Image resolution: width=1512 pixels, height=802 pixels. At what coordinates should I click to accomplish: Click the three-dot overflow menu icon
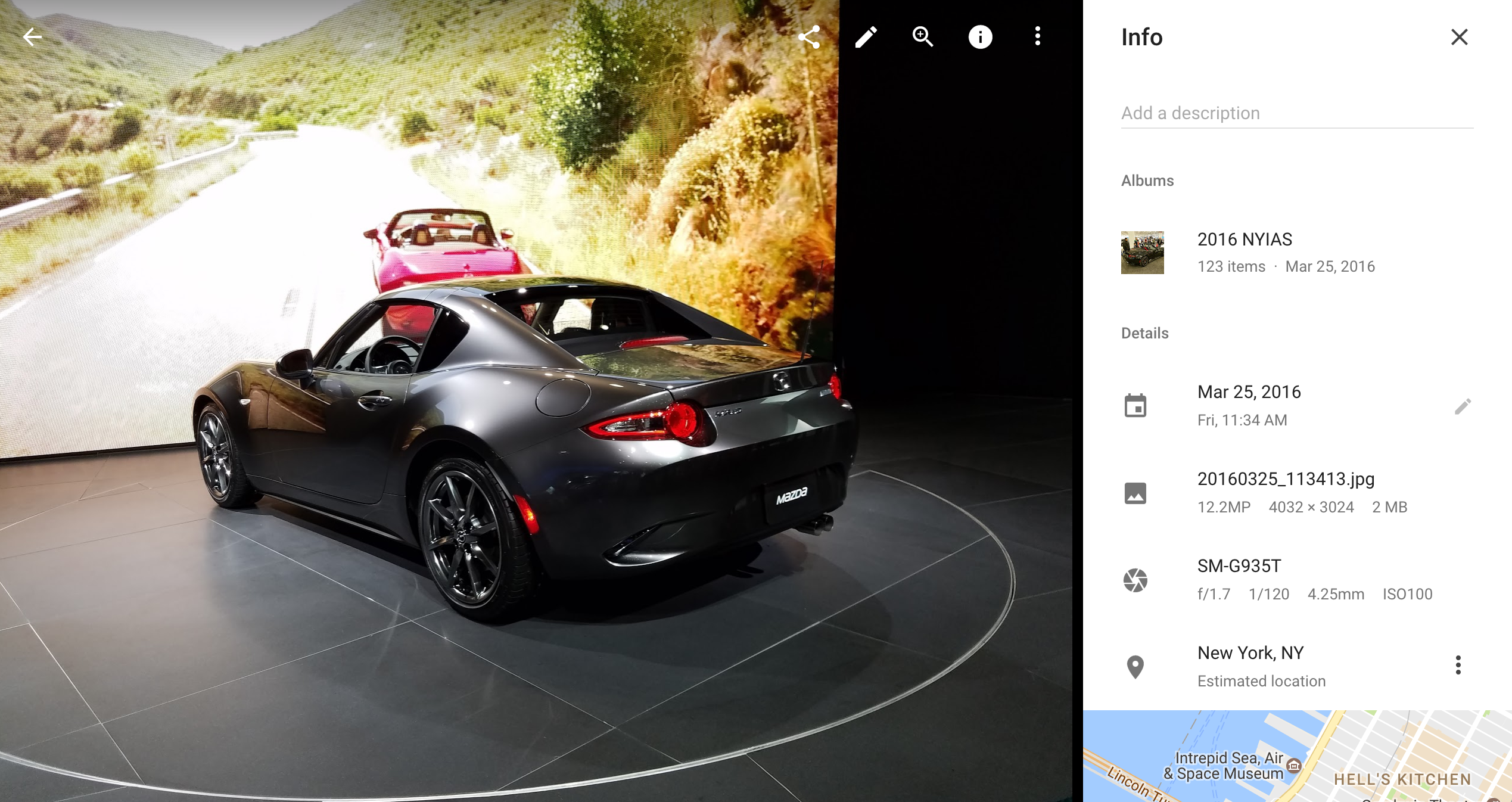click(x=1038, y=37)
